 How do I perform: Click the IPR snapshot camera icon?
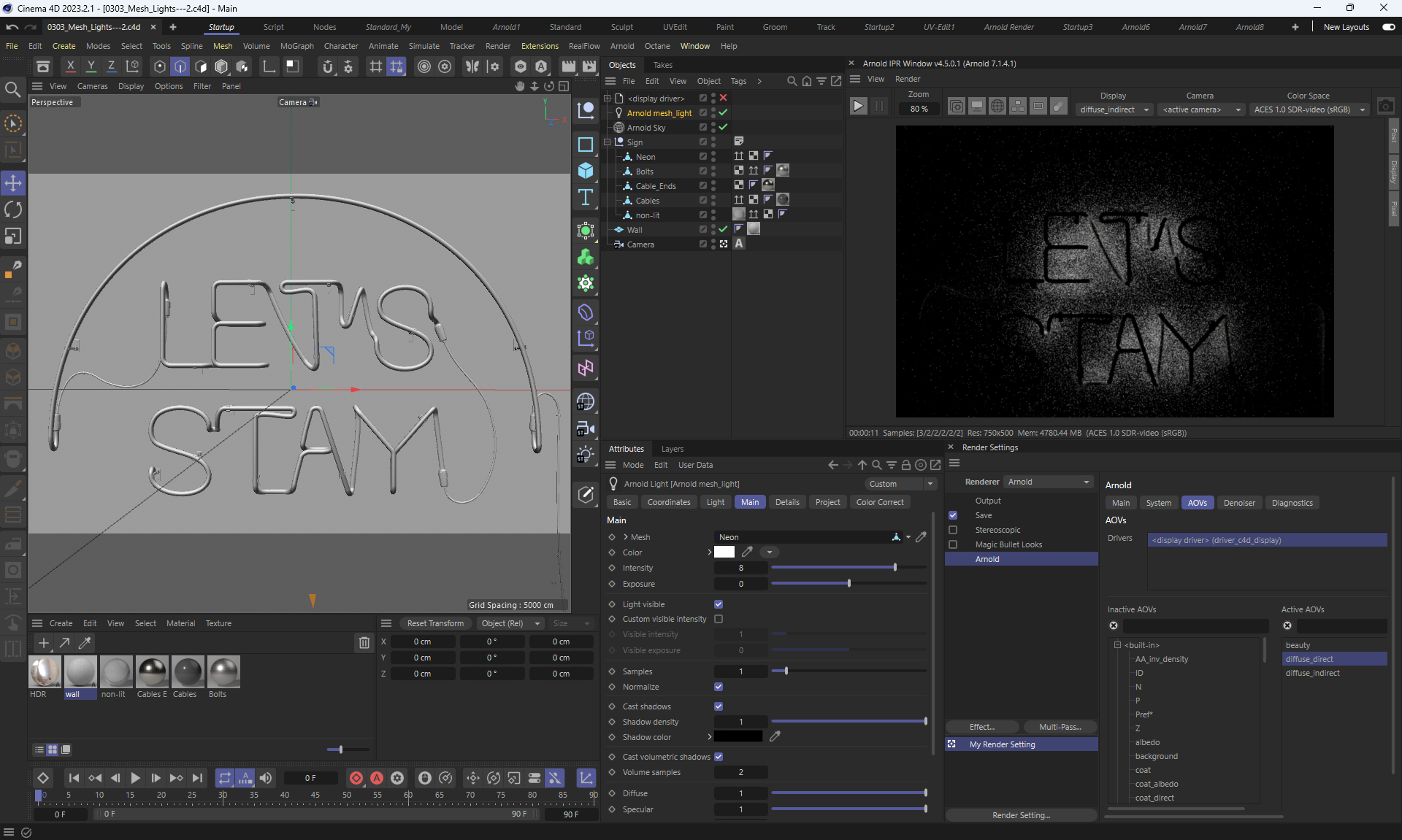1385,106
